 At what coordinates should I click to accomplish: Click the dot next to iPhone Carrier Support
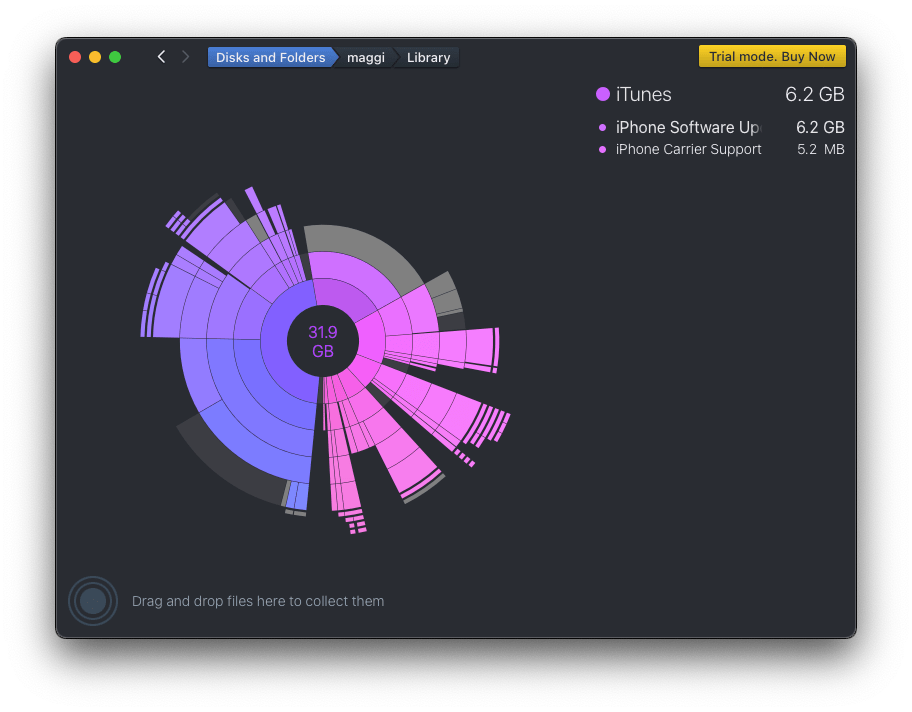(602, 150)
